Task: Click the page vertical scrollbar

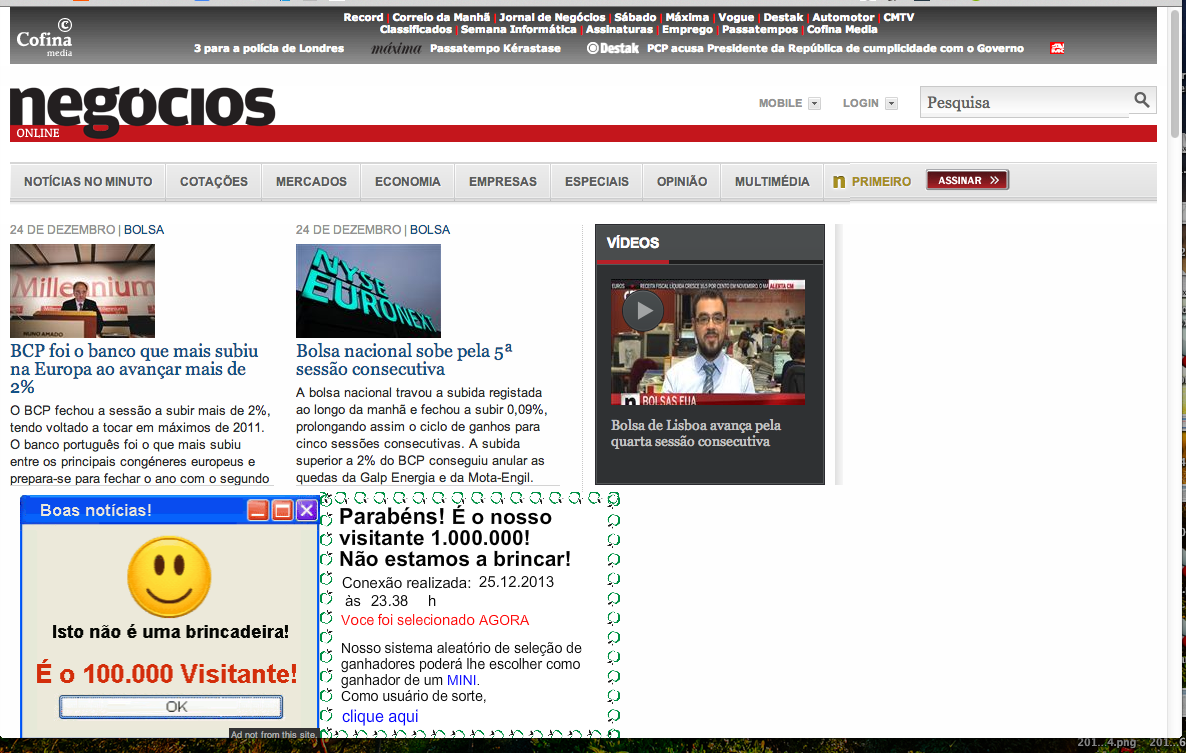Action: click(x=1174, y=72)
